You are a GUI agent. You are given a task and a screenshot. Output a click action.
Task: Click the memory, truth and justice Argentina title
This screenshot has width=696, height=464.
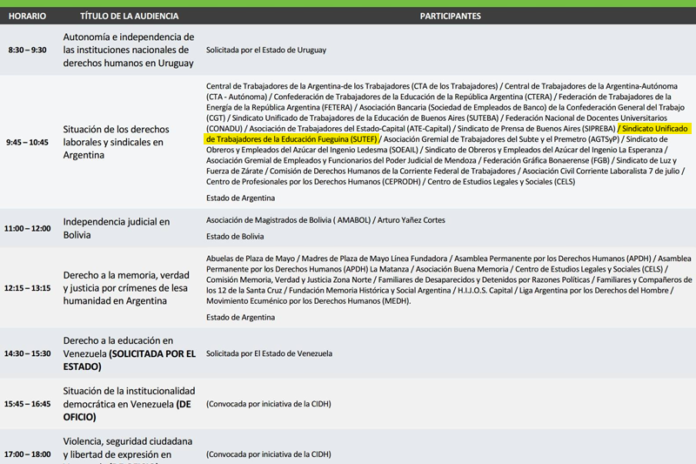coord(125,287)
